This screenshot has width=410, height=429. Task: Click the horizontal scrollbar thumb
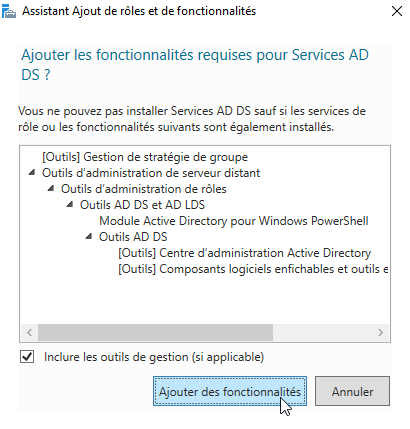[x=155, y=332]
